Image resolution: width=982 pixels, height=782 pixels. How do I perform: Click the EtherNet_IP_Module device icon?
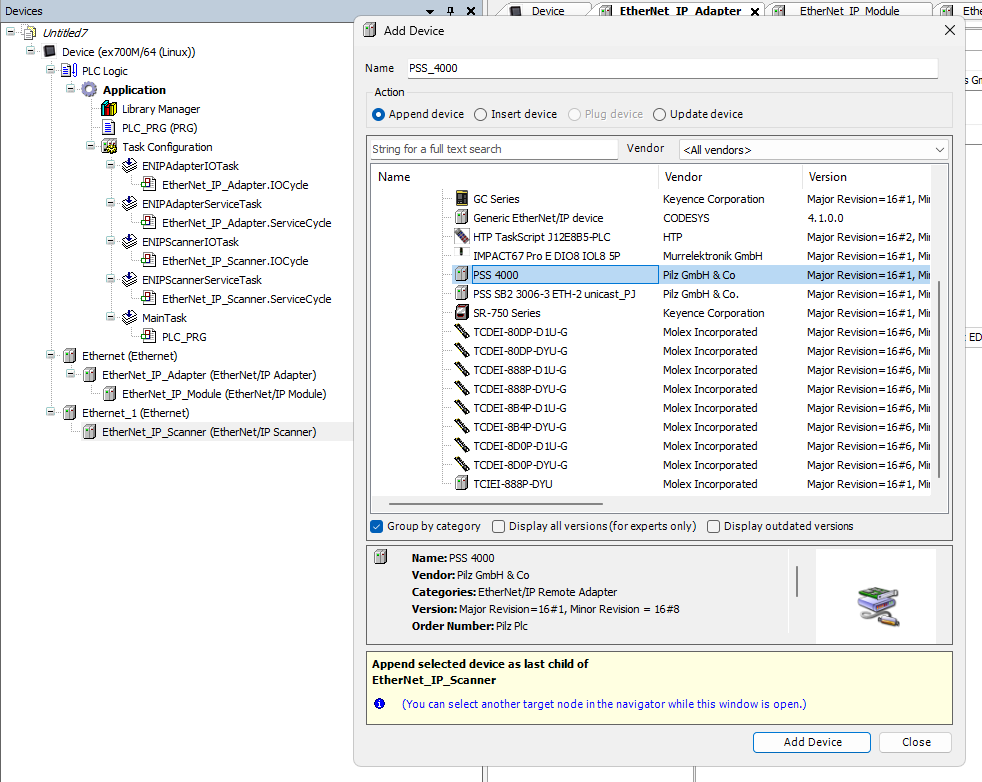110,393
